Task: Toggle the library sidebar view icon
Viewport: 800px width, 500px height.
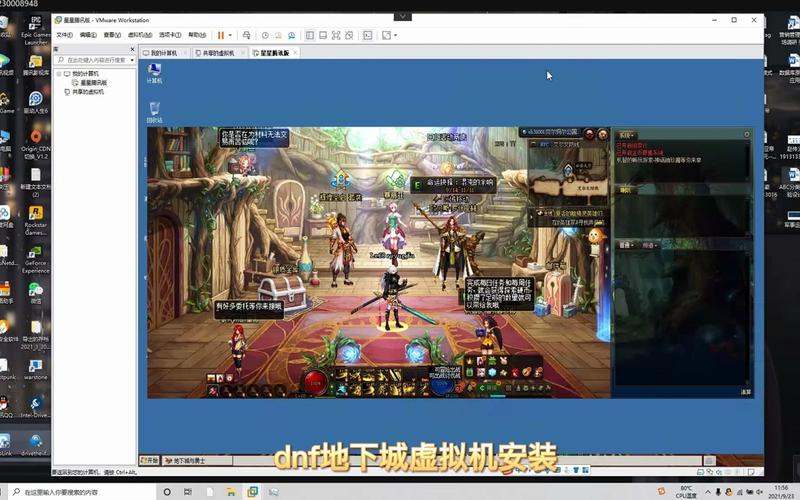Action: click(x=310, y=35)
